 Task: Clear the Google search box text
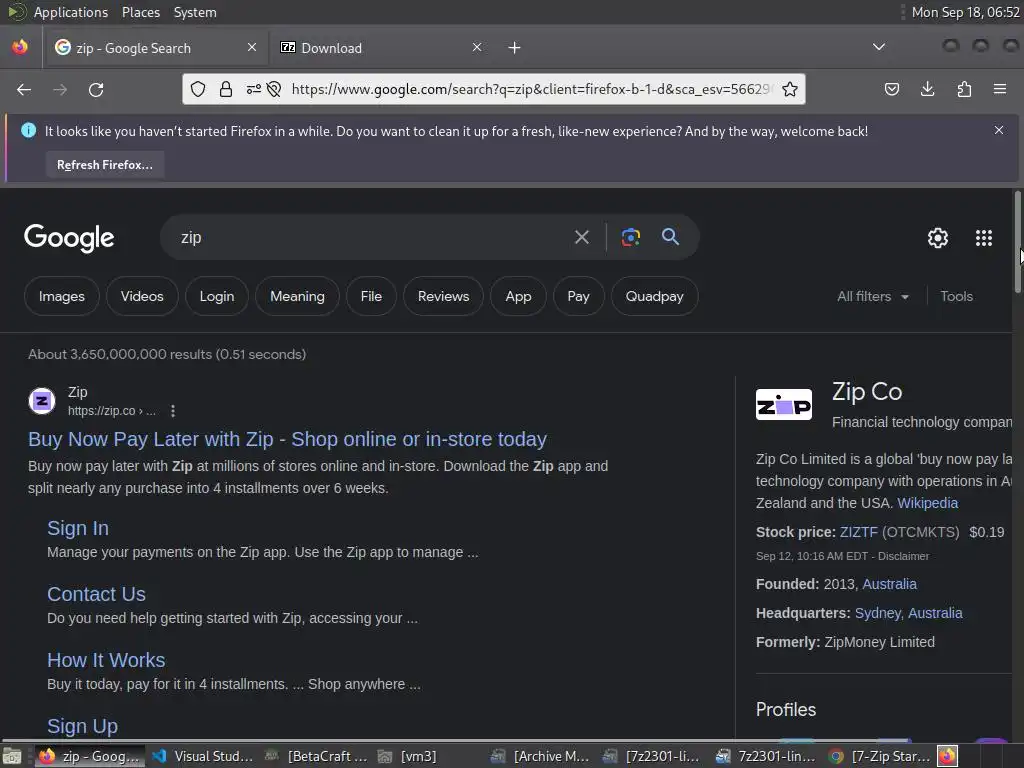click(581, 237)
